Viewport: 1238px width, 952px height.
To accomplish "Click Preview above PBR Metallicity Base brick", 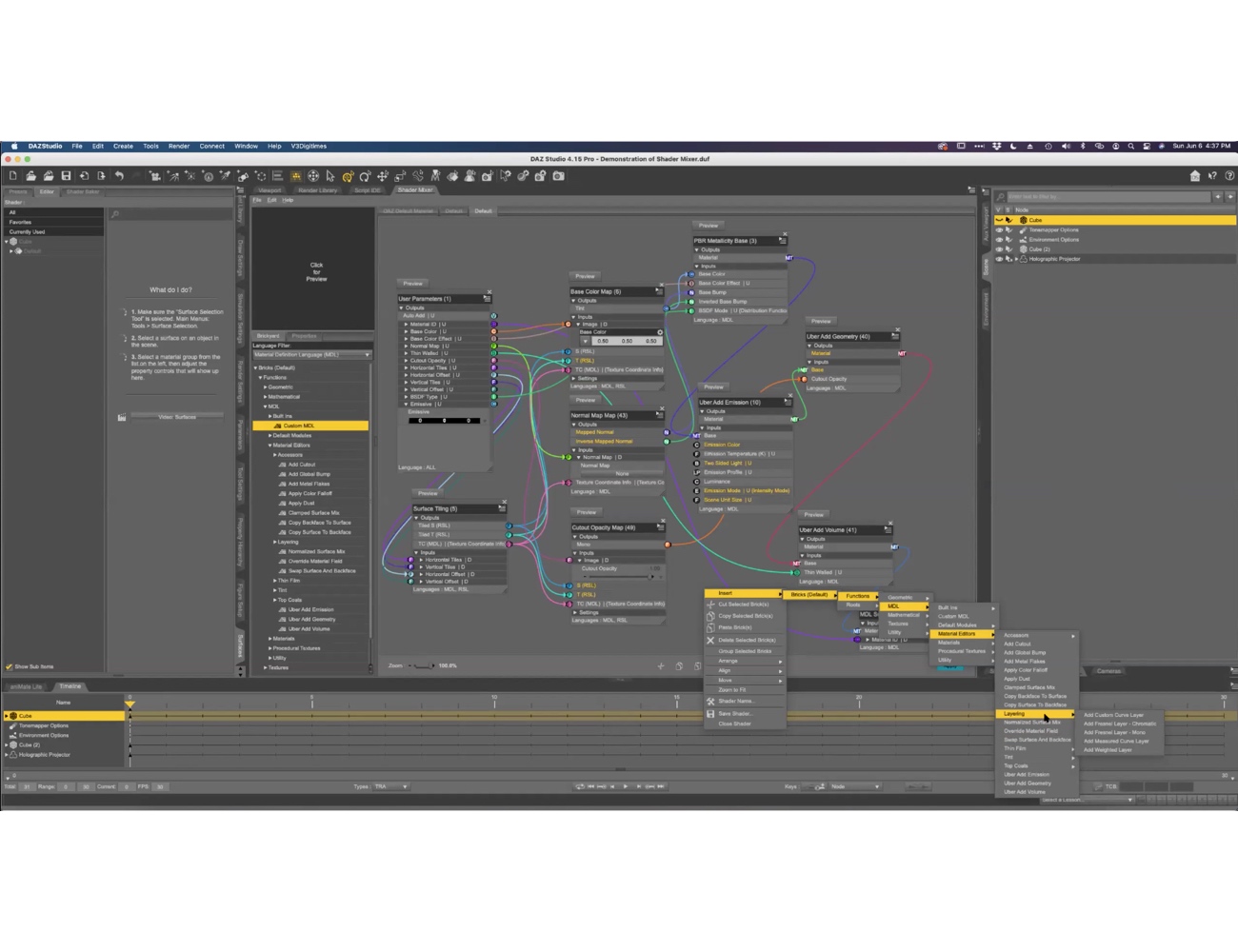I will point(709,226).
